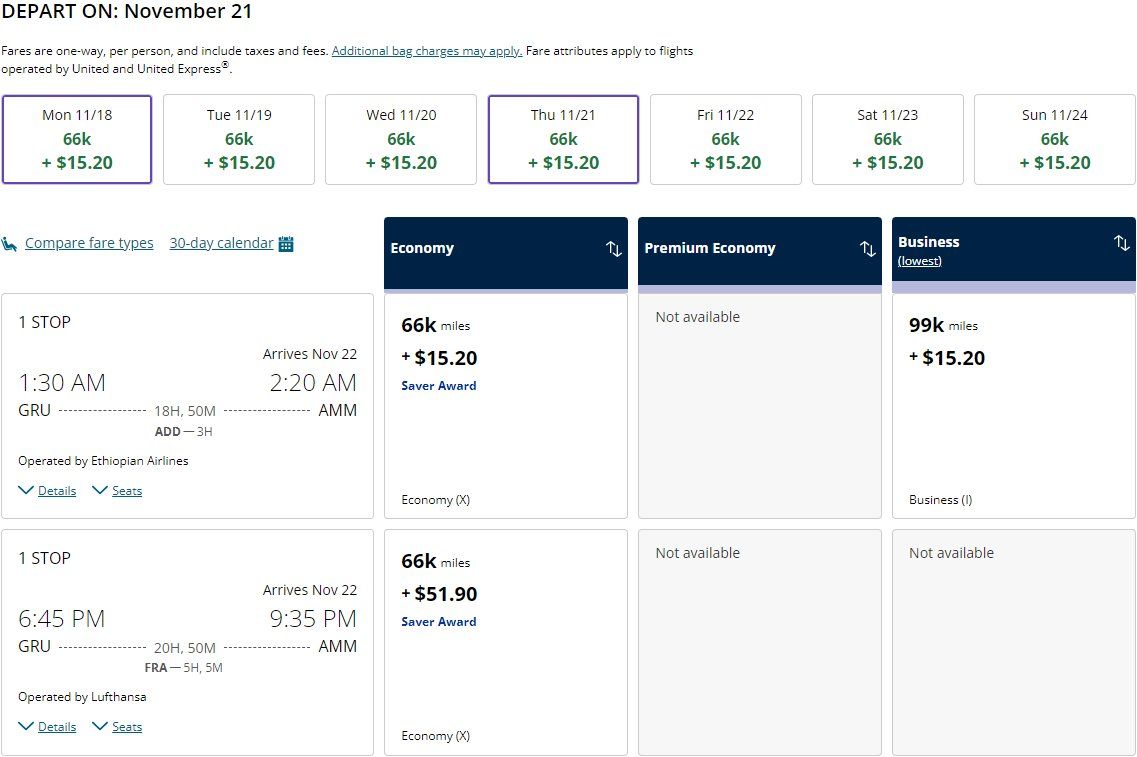1137x757 pixels.
Task: Sort by Premium Economy column arrows
Action: [x=868, y=249]
